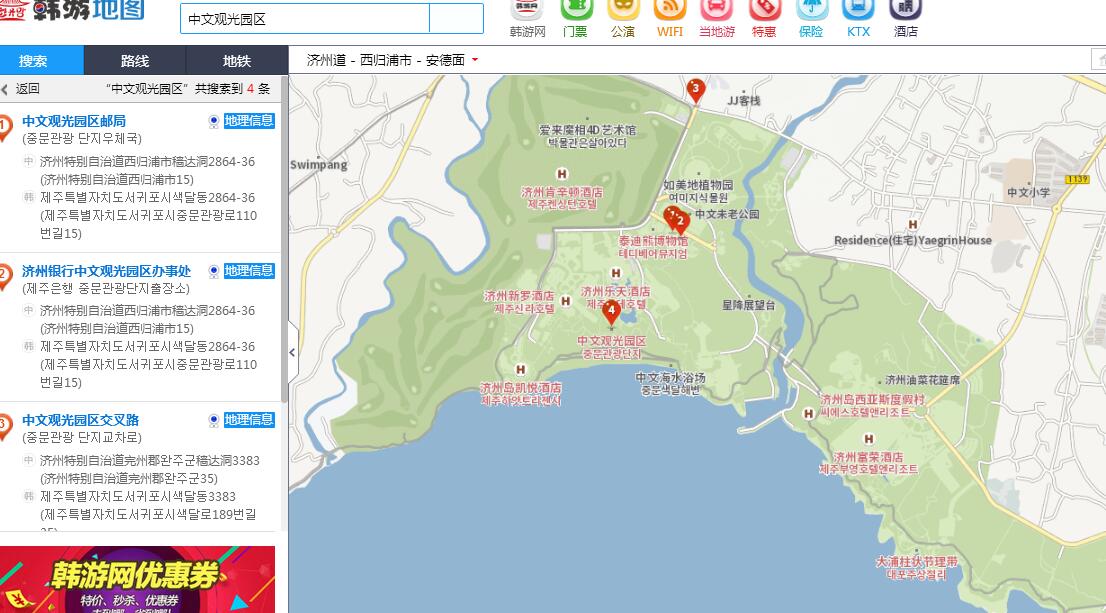Click map marker number 3
Screen dimensions: 1106x613
pos(695,90)
